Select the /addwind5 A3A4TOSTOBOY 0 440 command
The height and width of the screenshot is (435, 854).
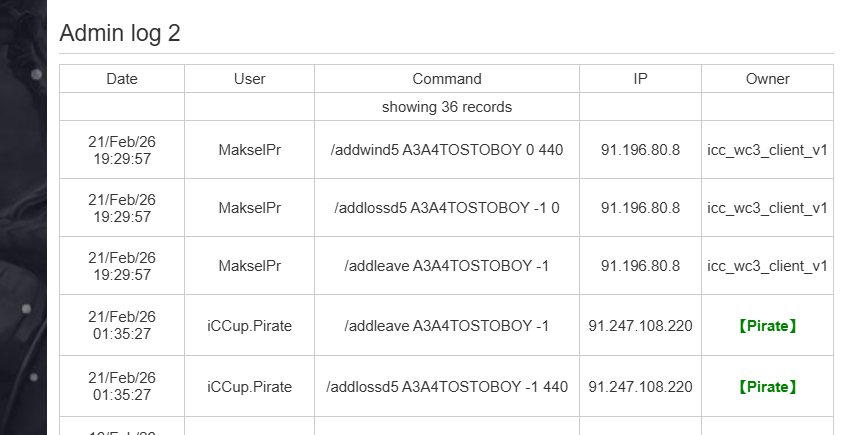point(447,150)
